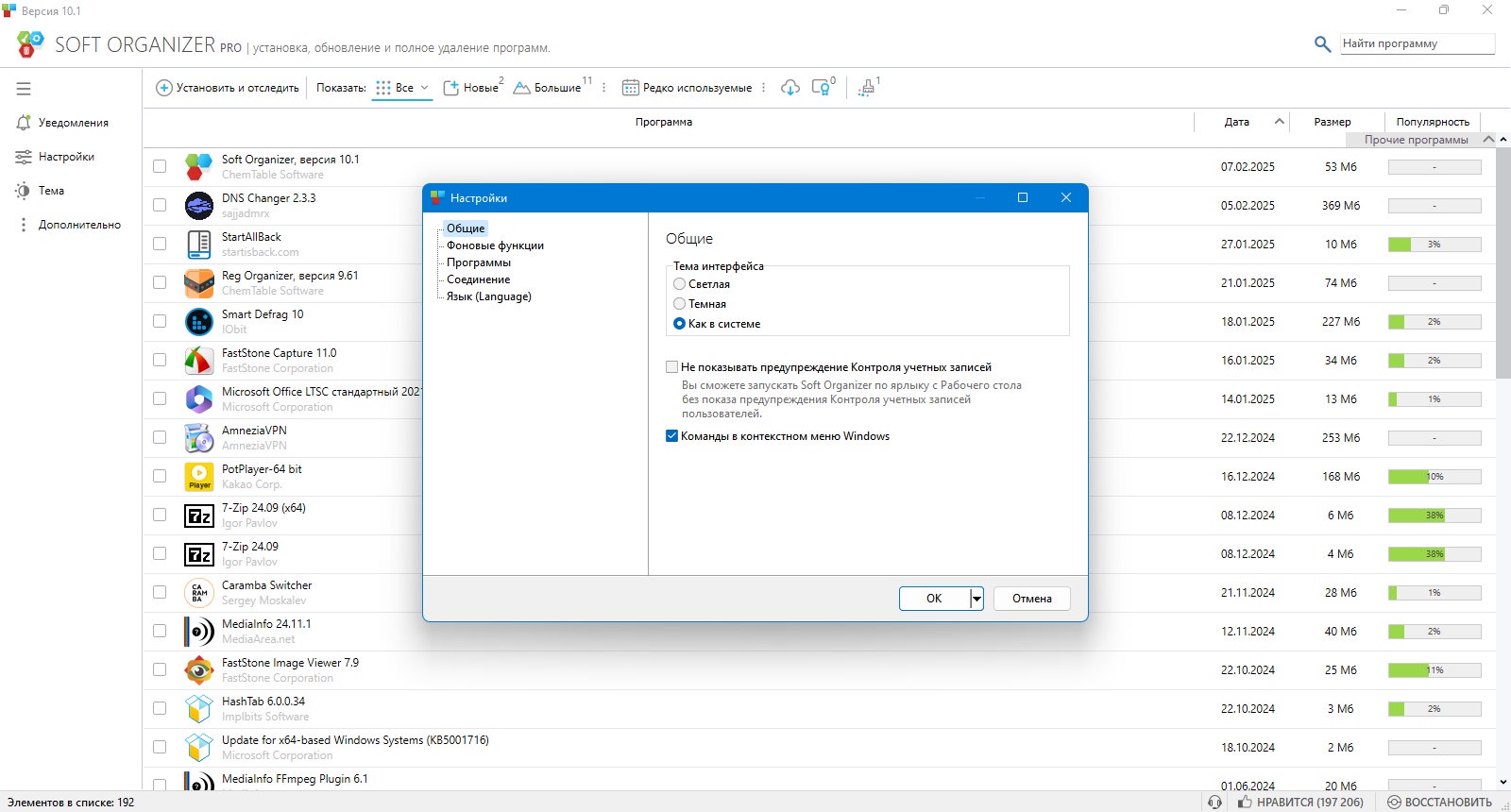Click the certificate monitor toolbar icon
Viewport: 1511px width, 812px height.
(x=822, y=88)
